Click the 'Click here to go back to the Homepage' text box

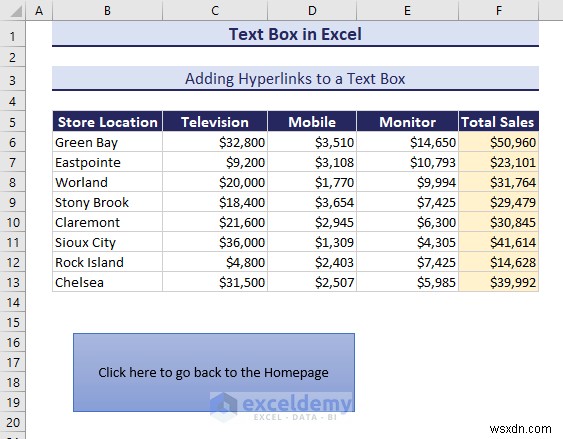tap(214, 372)
